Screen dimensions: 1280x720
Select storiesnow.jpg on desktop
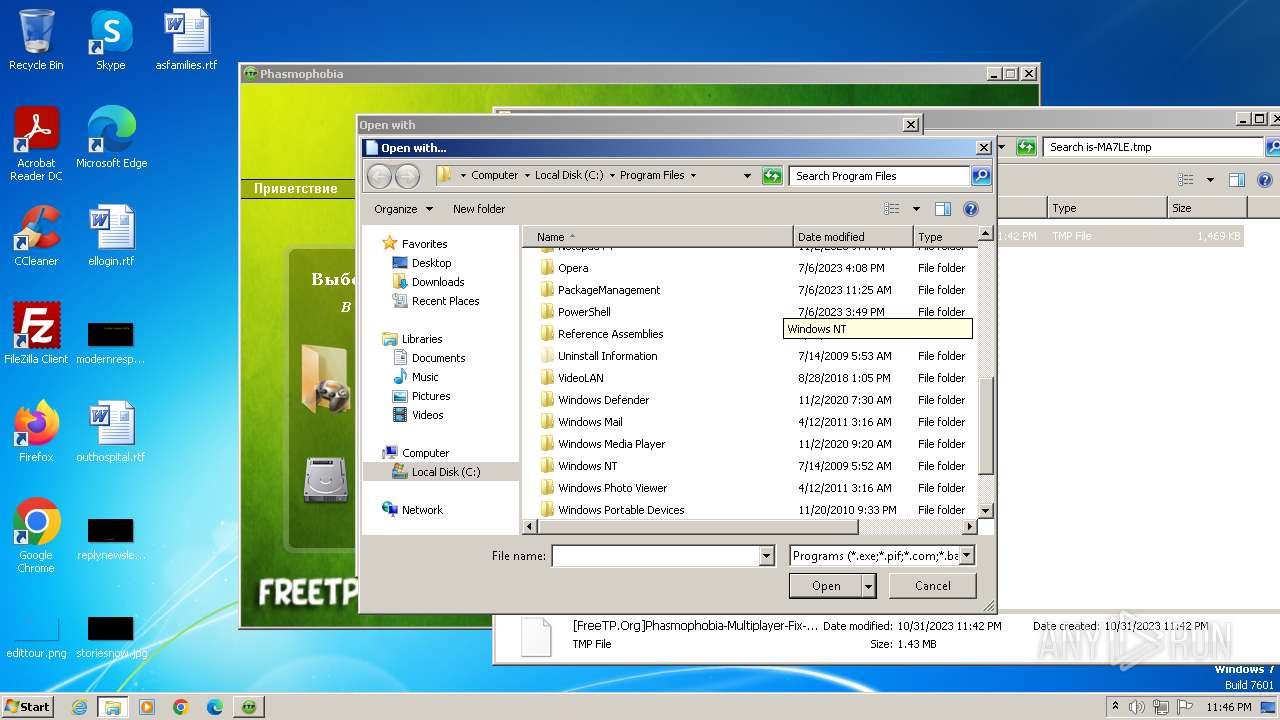111,637
